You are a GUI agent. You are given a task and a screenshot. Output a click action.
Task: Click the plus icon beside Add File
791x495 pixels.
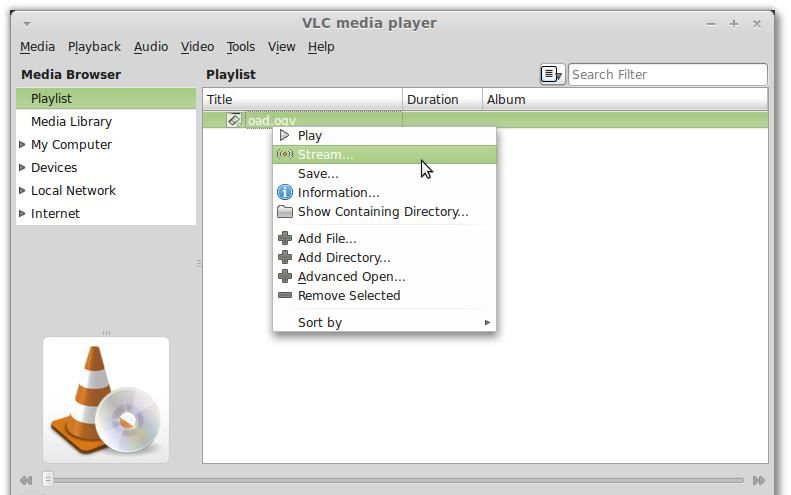point(285,238)
